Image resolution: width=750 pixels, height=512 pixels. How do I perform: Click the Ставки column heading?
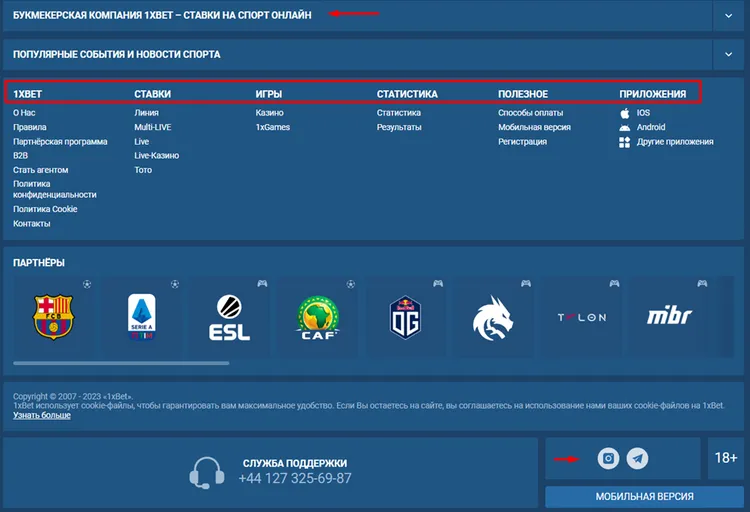[x=153, y=94]
